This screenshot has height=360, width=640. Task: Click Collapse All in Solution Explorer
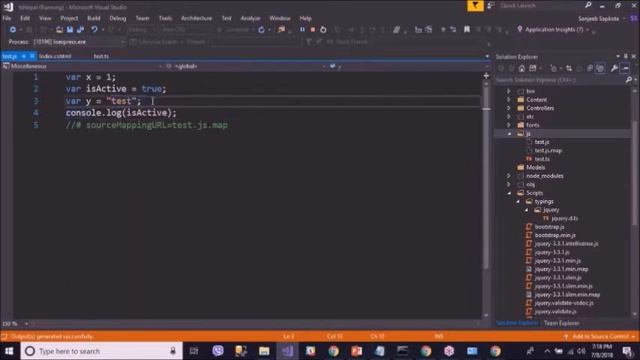point(589,69)
